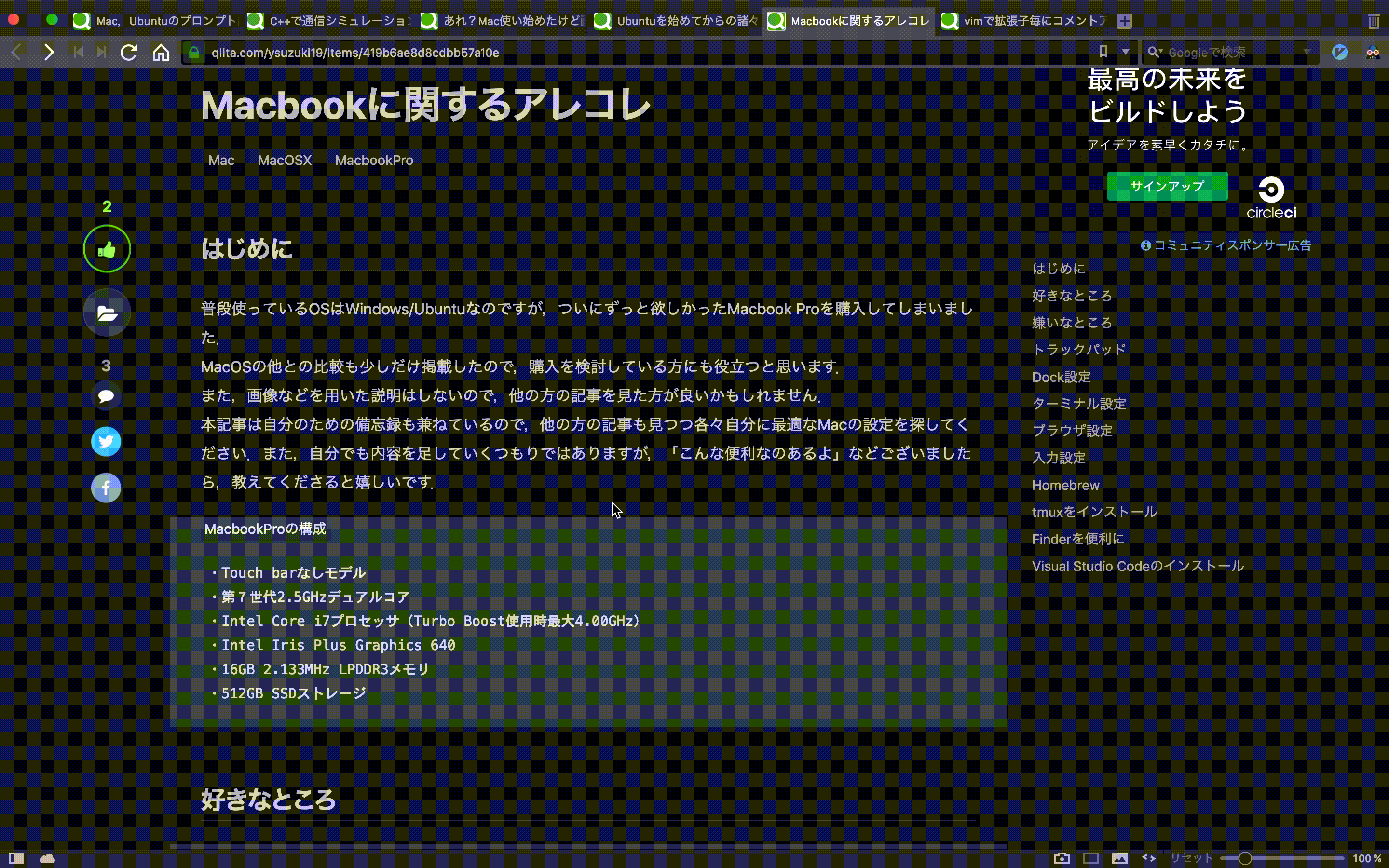The image size is (1389, 868).
Task: Click the fast-forward navigation button
Action: [102, 53]
